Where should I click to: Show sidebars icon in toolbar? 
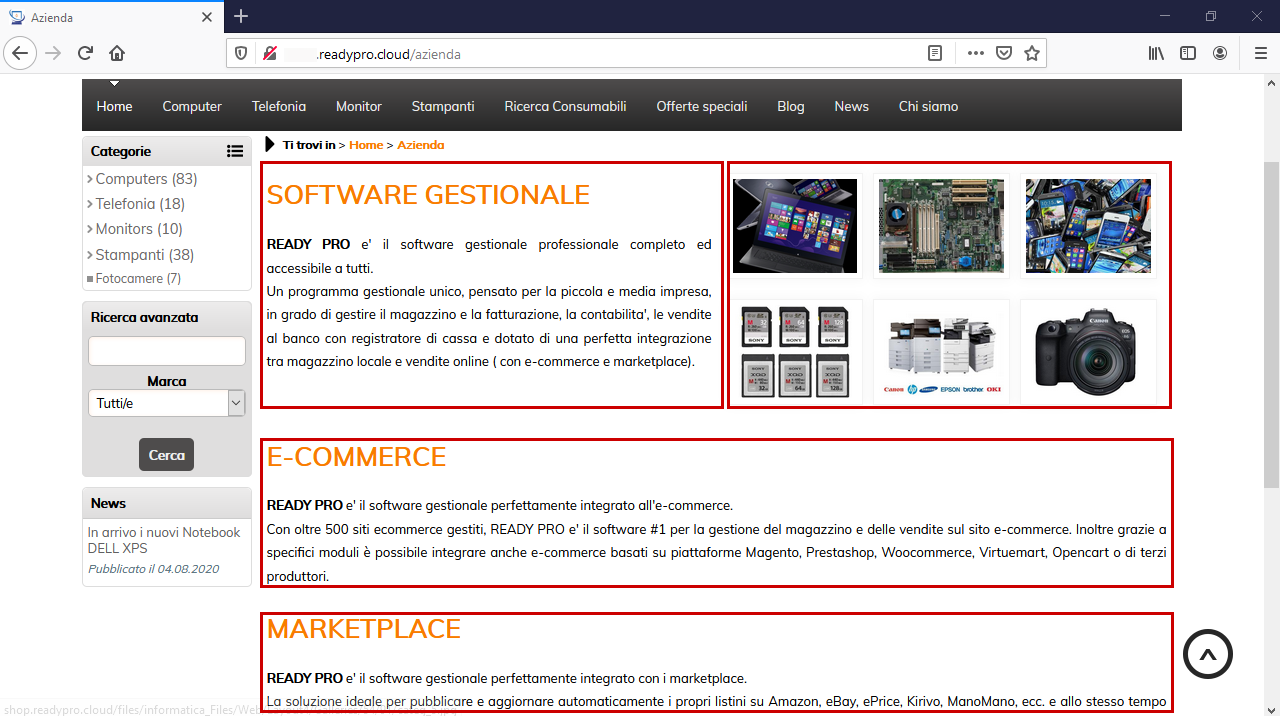1188,53
